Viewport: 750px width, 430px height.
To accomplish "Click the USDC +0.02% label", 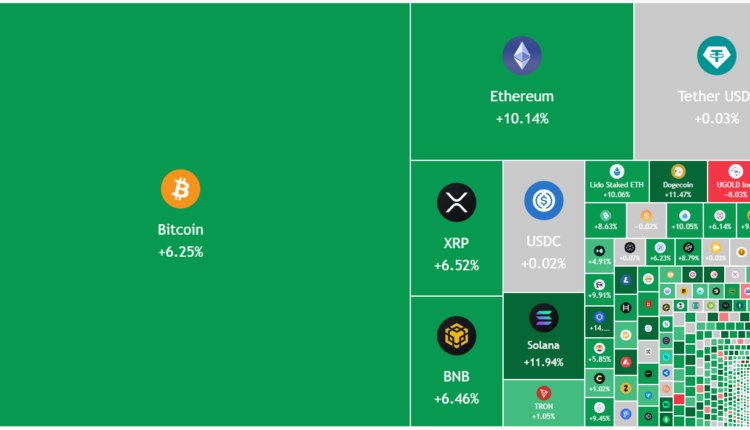I will [x=544, y=264].
